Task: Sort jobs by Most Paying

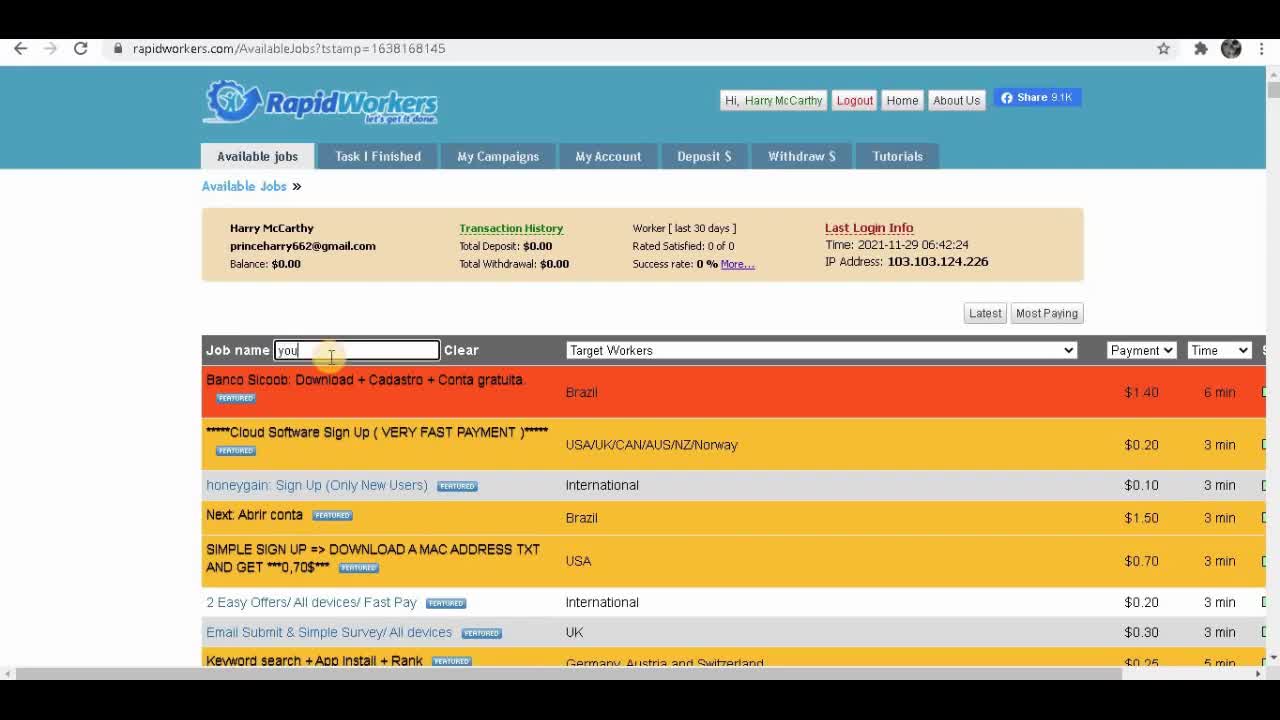Action: click(1047, 313)
